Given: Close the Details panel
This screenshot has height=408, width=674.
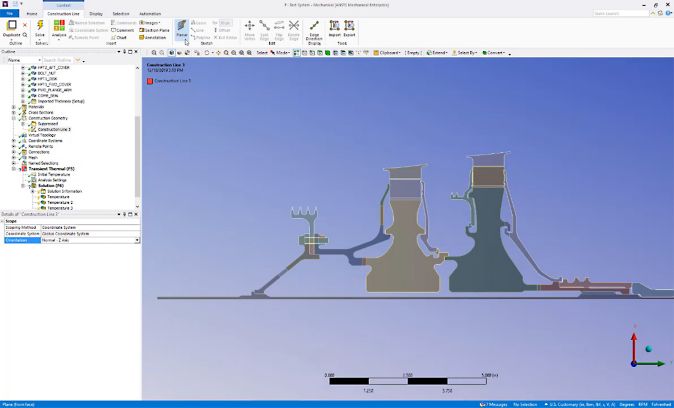Looking at the screenshot, I should click(x=136, y=214).
